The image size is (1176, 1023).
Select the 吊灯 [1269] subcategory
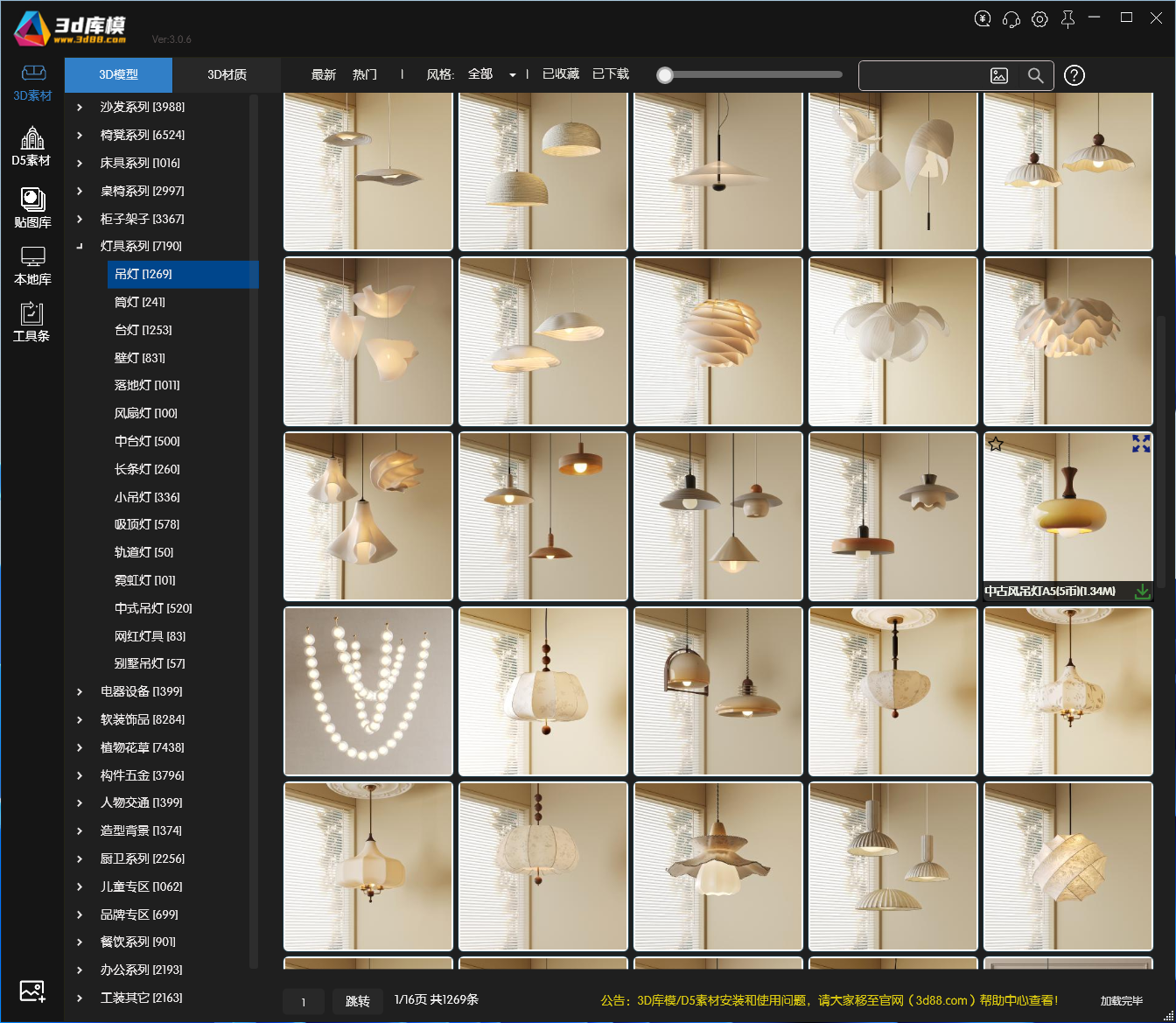183,274
